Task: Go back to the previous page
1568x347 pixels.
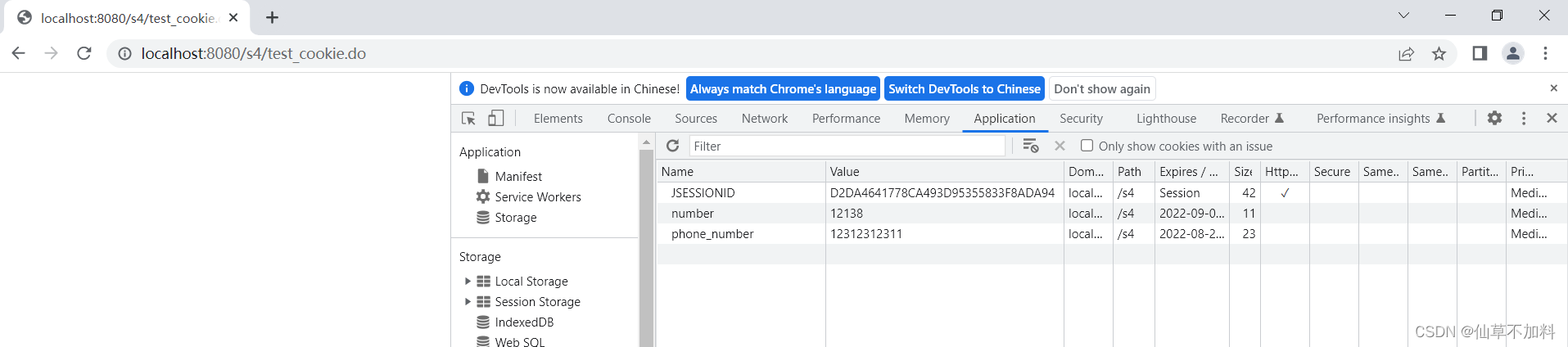Action: pyautogui.click(x=18, y=53)
